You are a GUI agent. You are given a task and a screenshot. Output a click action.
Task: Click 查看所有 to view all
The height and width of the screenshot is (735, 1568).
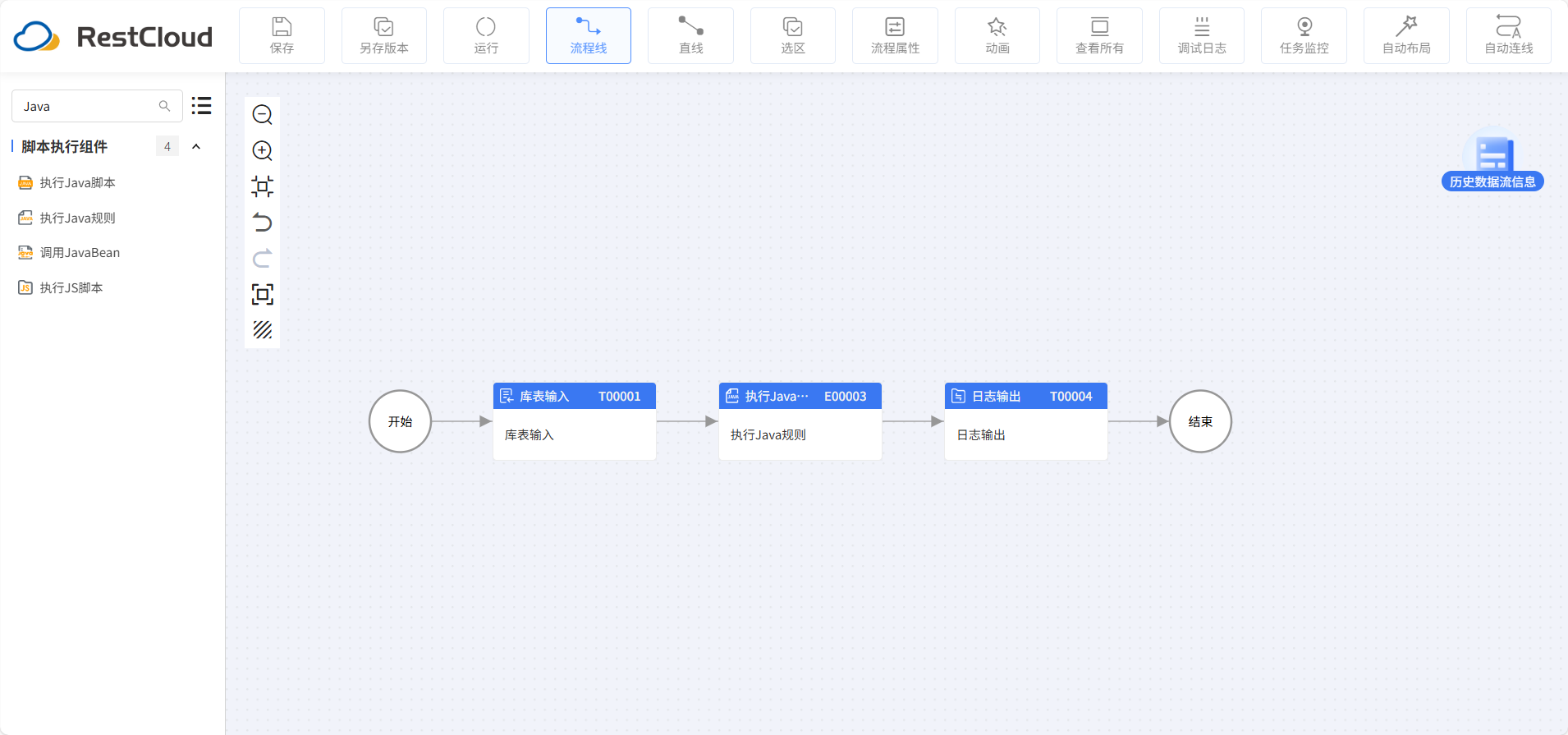(x=1099, y=36)
